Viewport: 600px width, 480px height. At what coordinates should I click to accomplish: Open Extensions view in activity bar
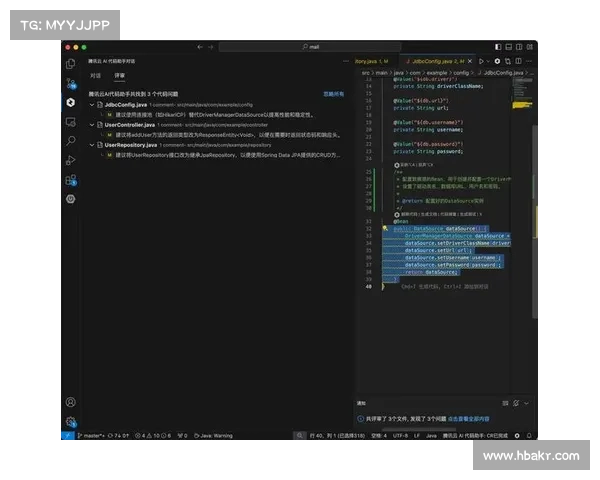tap(71, 180)
